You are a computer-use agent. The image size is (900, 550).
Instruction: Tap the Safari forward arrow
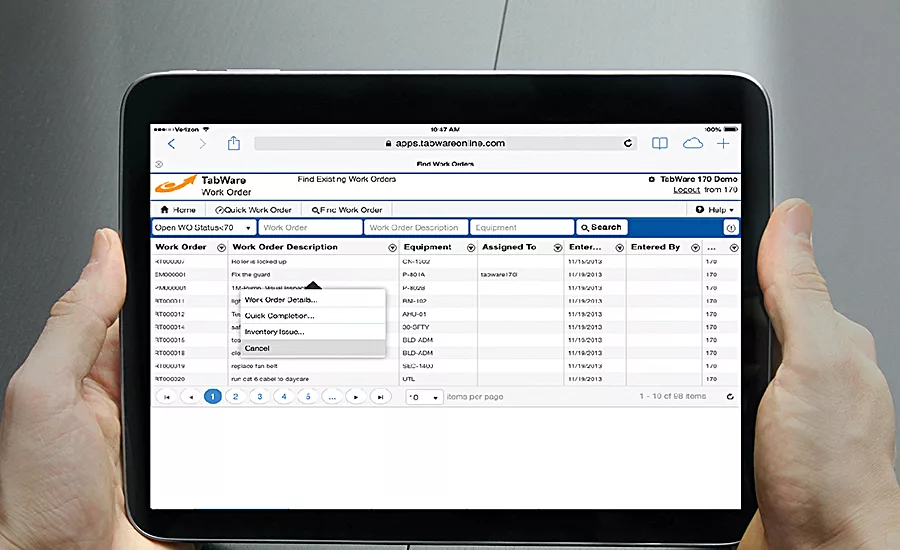click(202, 144)
